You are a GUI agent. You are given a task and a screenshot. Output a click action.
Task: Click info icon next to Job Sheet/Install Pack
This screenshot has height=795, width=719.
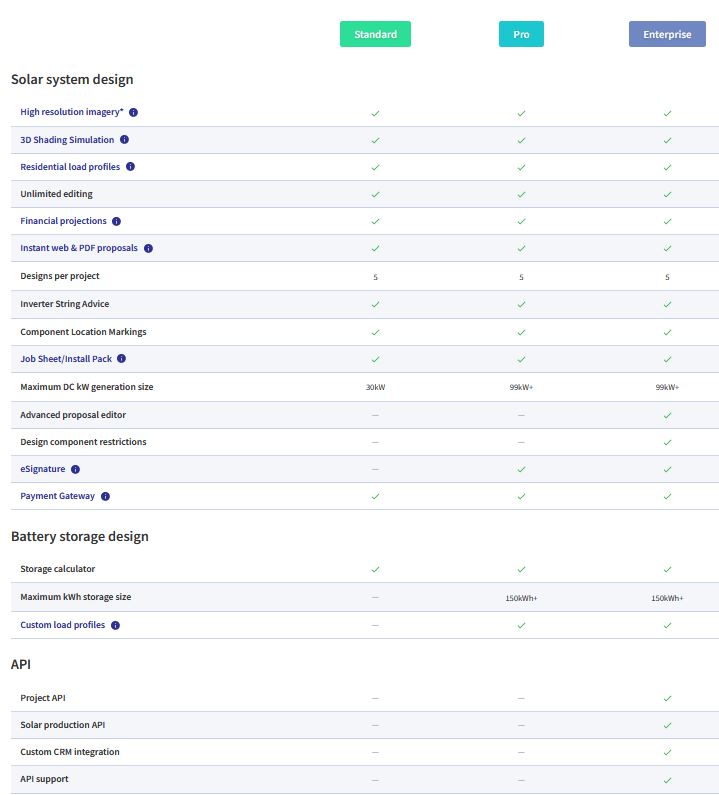click(x=122, y=358)
